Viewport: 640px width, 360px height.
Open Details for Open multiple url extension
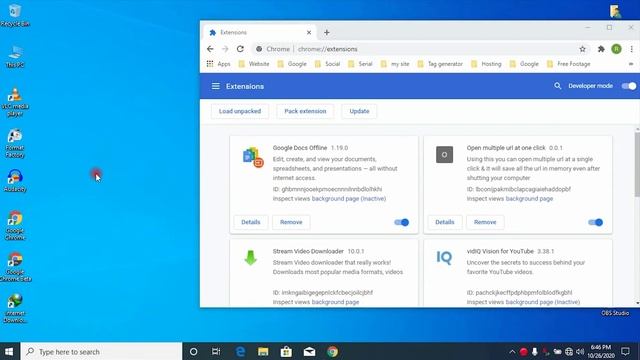pyautogui.click(x=444, y=222)
